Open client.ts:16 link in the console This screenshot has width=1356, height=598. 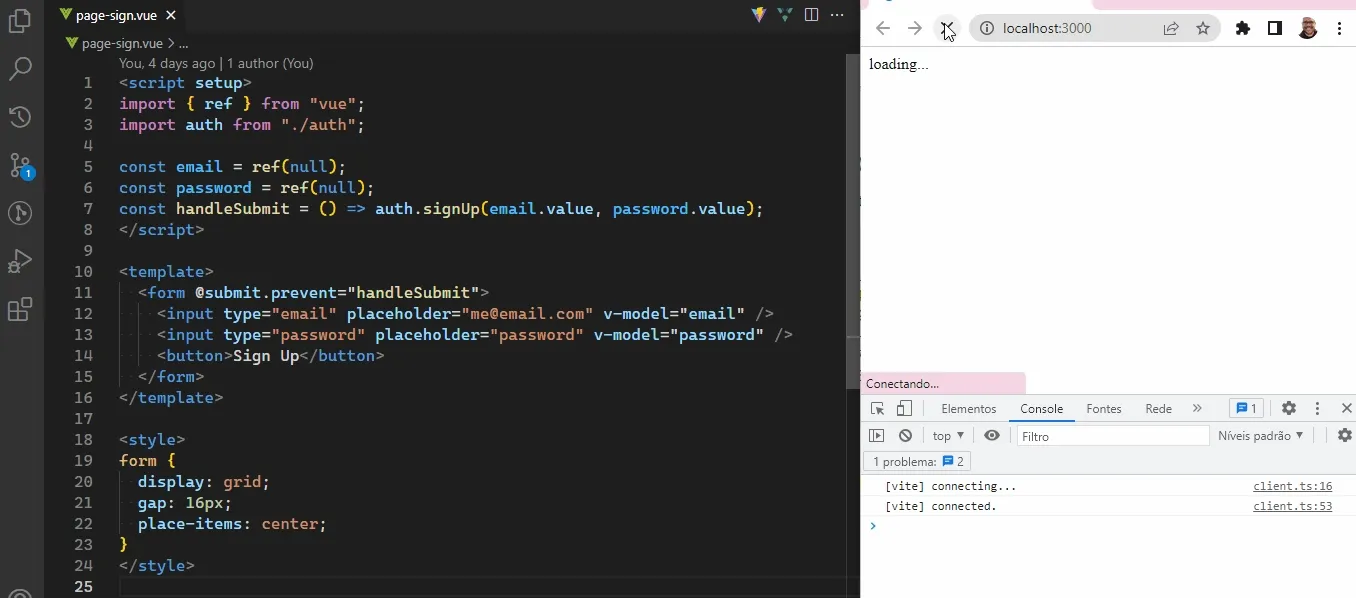1293,486
